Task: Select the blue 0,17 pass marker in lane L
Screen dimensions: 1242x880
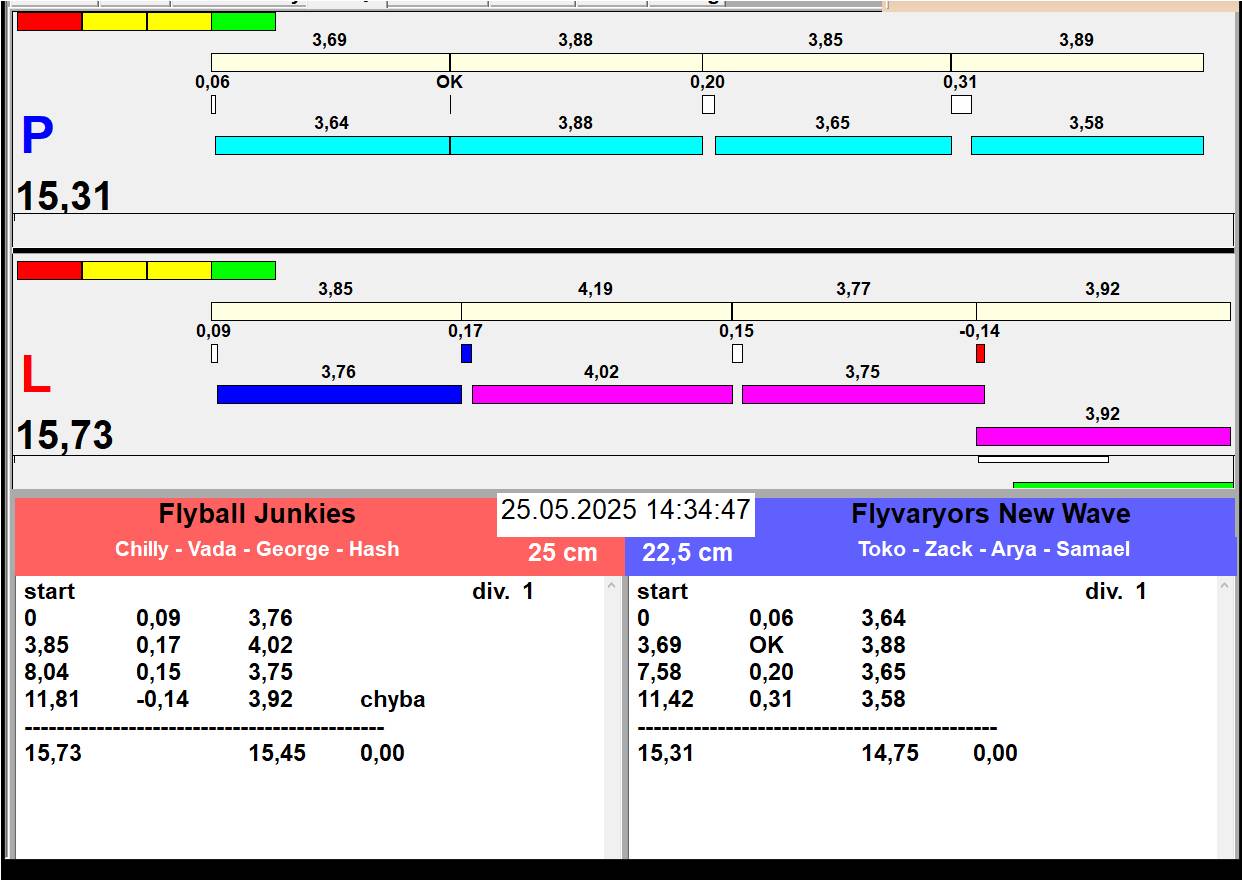Action: click(466, 353)
